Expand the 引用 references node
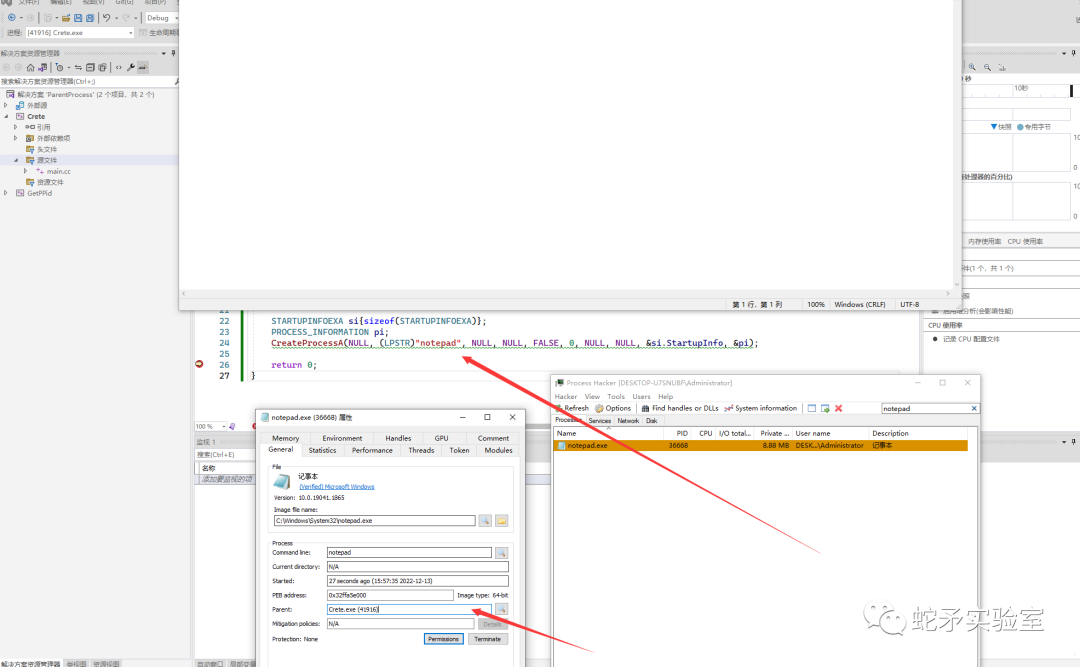This screenshot has width=1080, height=667. 16,127
